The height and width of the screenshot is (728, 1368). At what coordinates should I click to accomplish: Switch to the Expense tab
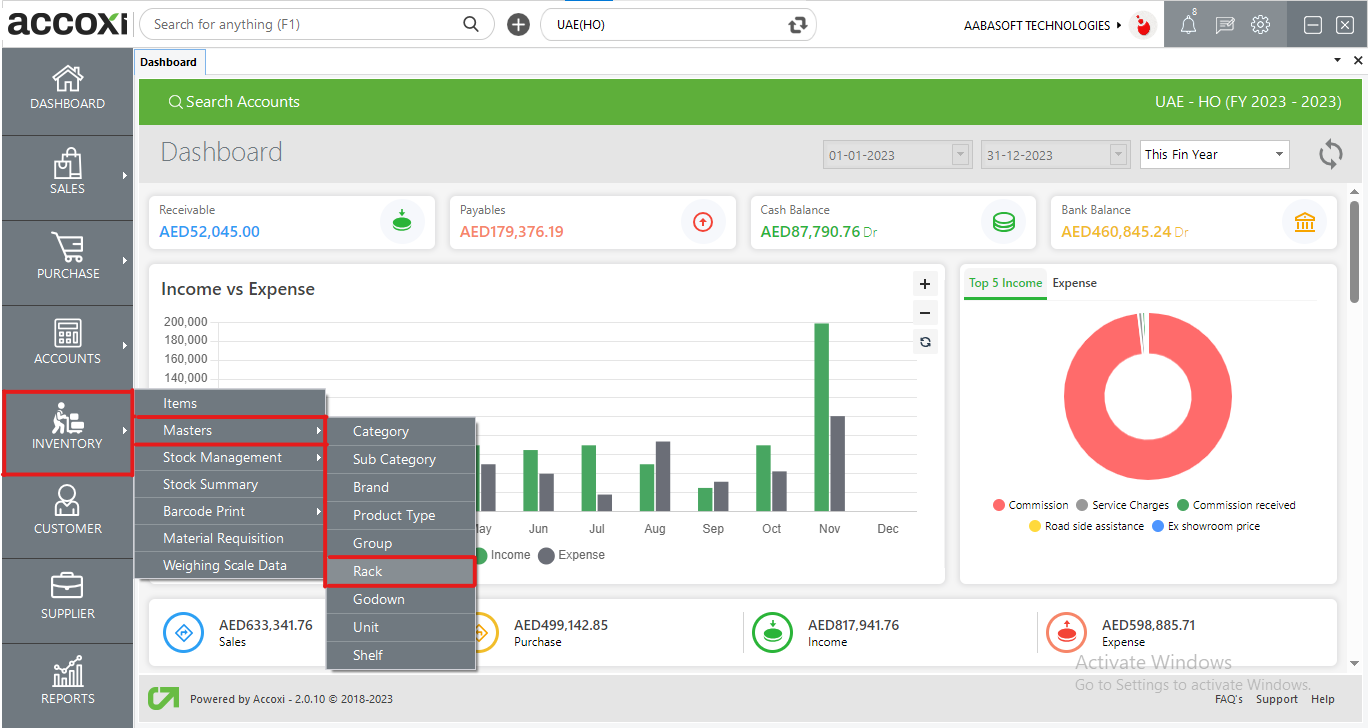coord(1074,283)
